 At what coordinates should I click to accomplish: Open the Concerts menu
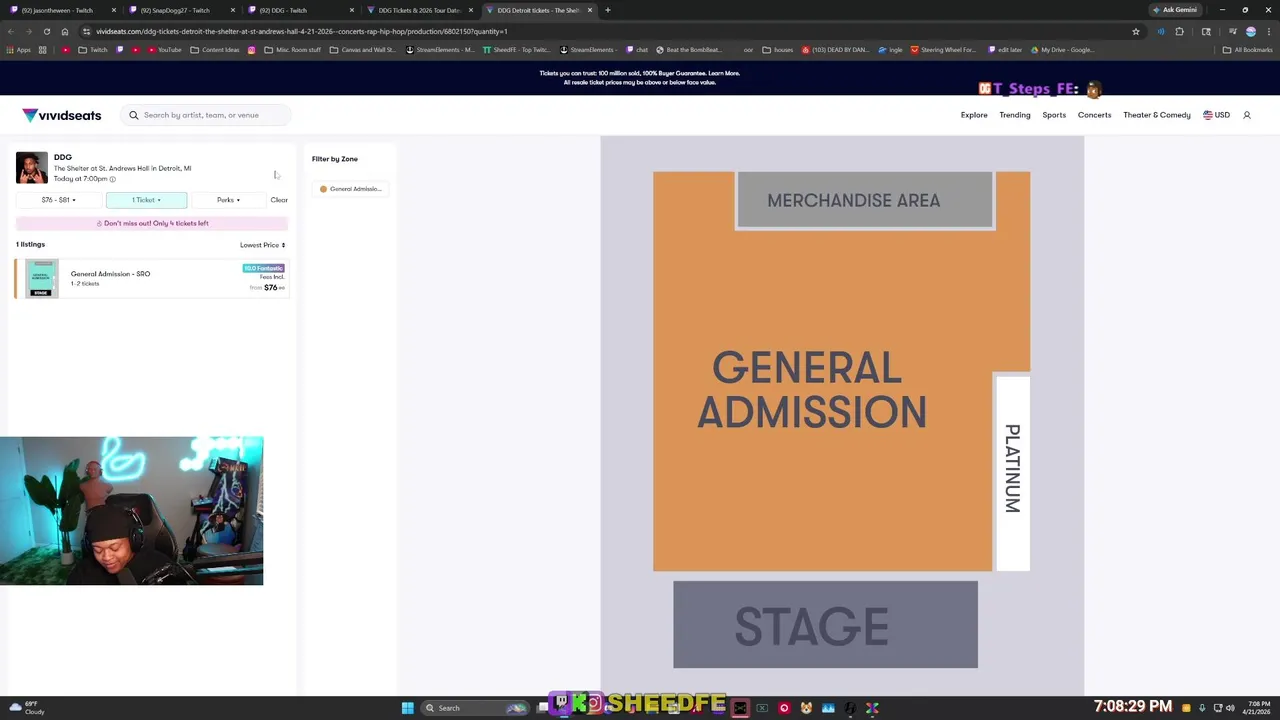(x=1095, y=115)
